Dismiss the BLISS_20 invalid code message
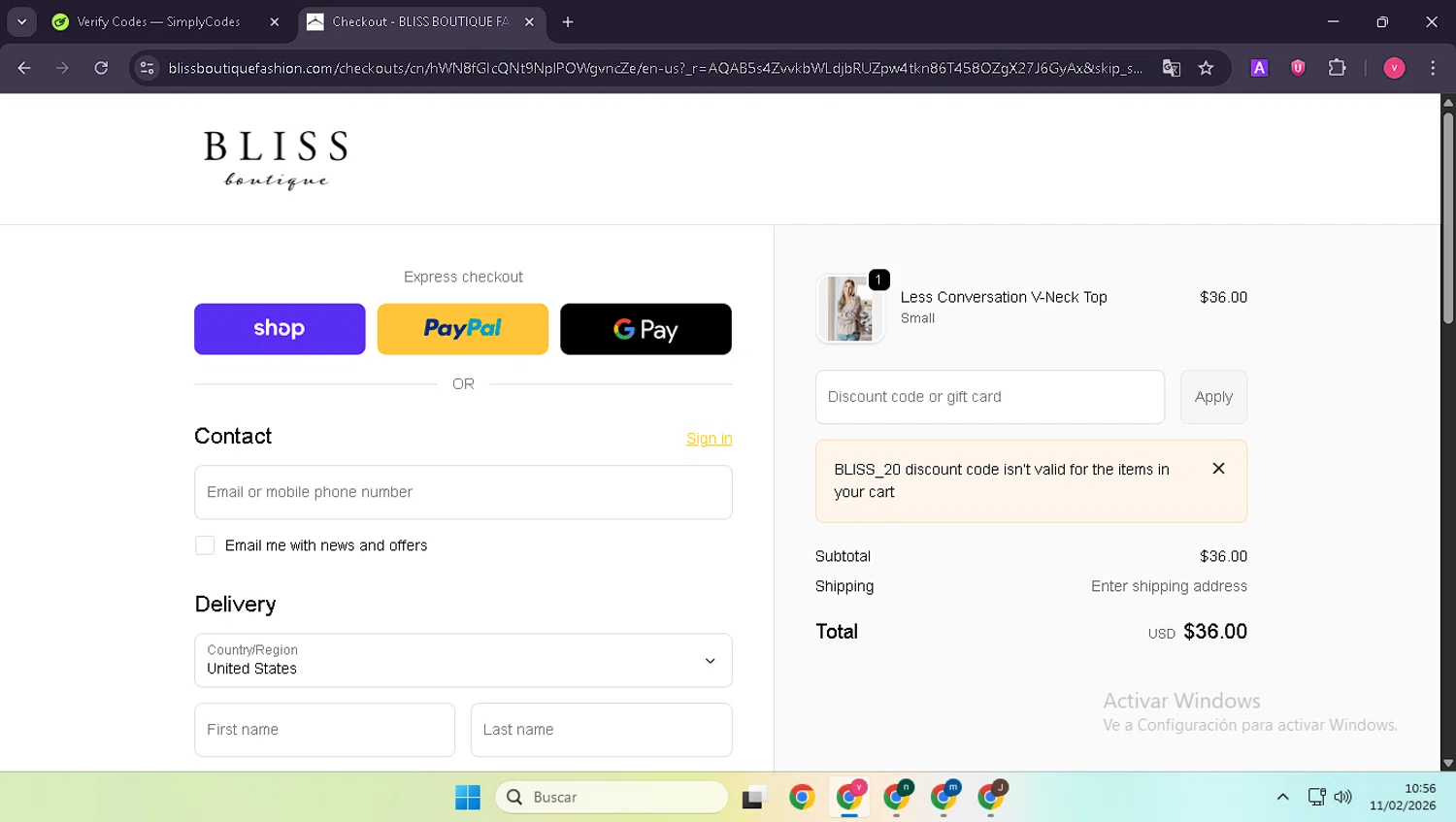1456x822 pixels. pos(1218,469)
